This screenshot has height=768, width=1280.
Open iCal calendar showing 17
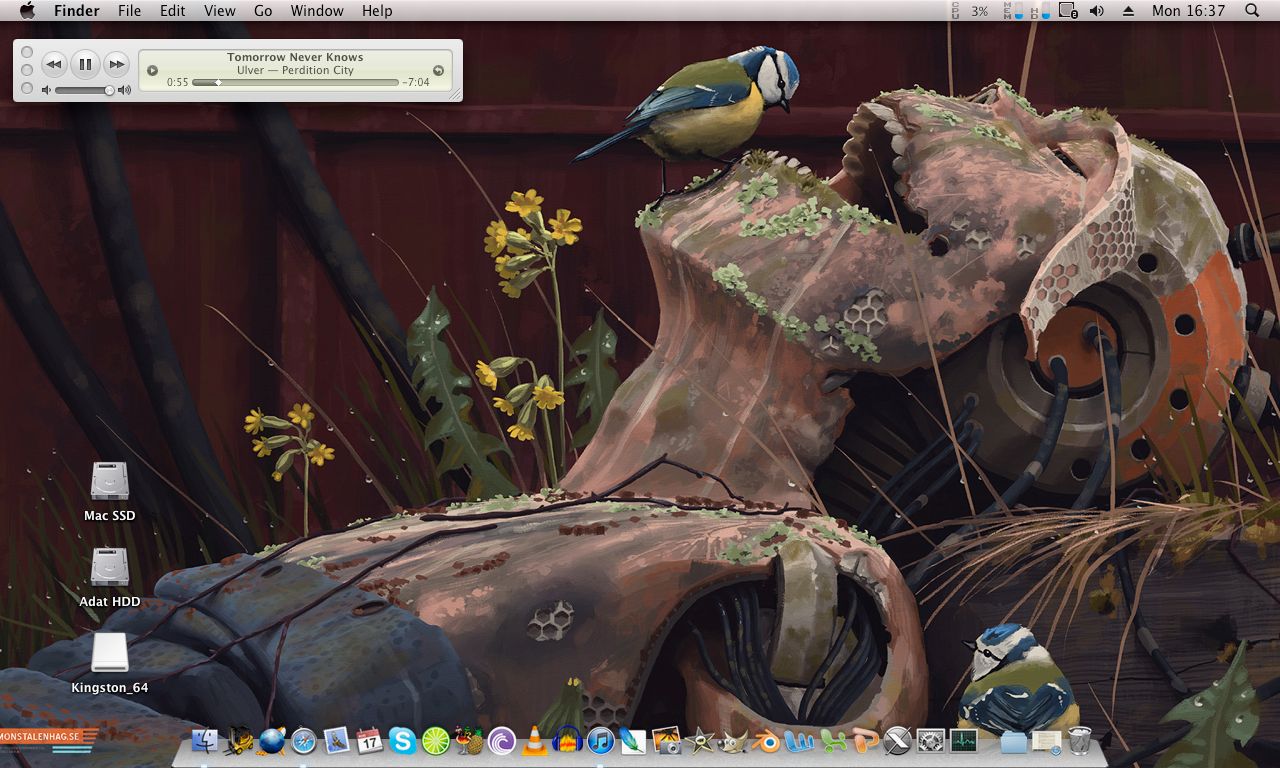click(370, 741)
